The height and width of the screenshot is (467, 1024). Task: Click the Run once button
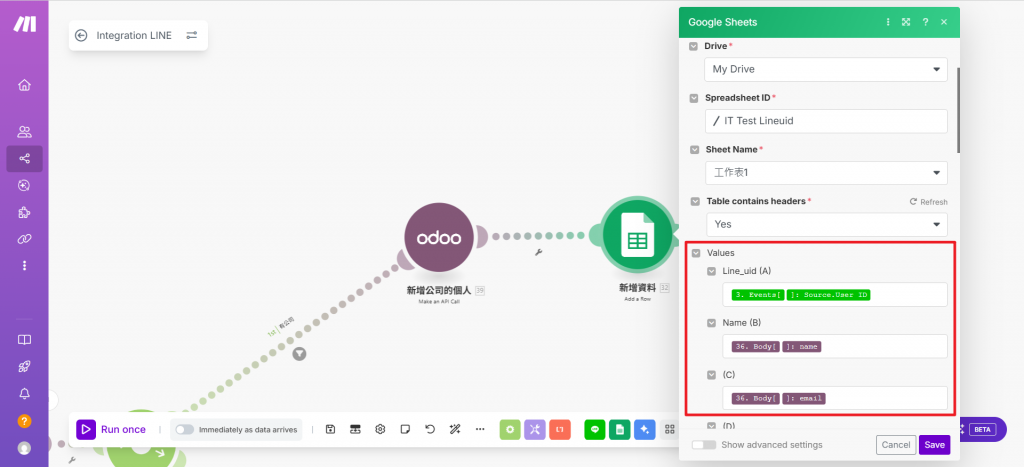(x=114, y=429)
